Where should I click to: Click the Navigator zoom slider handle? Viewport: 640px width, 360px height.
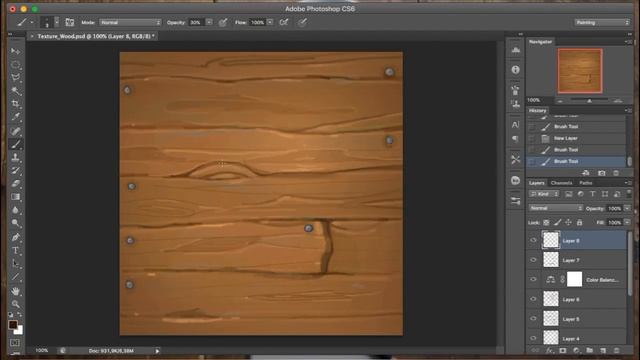pos(589,100)
